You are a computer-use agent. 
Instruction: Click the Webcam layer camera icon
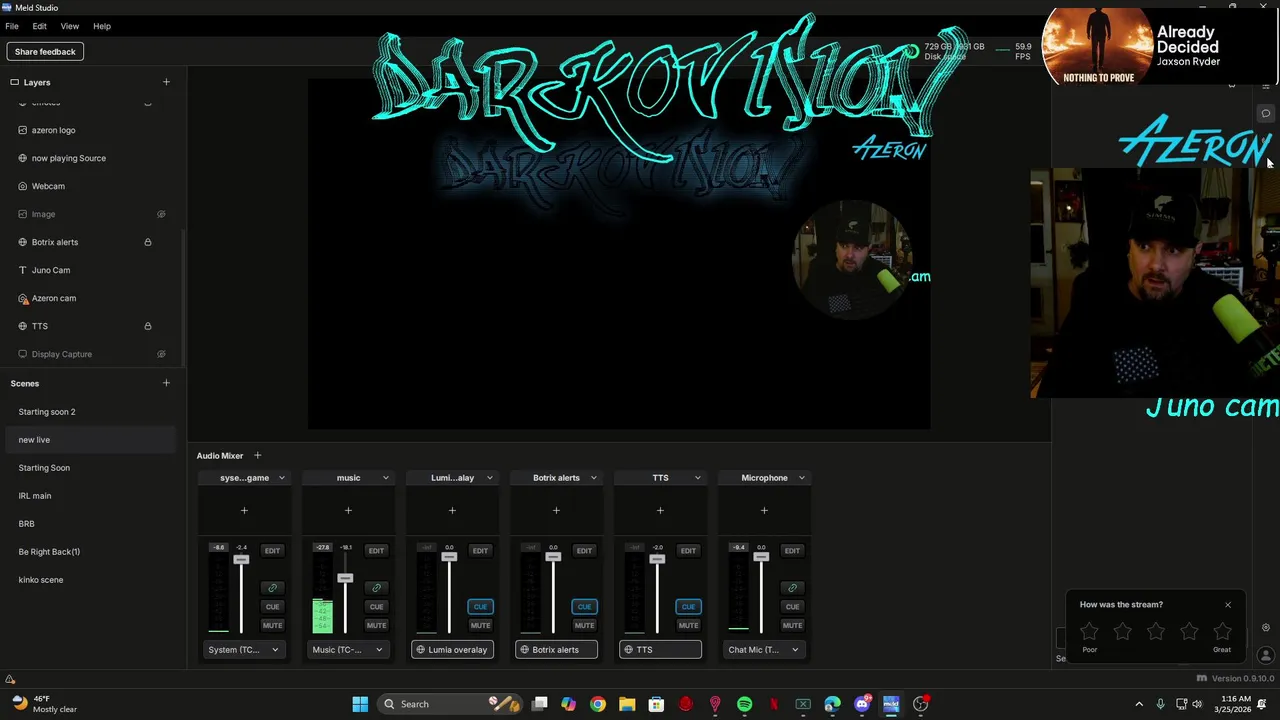click(23, 186)
